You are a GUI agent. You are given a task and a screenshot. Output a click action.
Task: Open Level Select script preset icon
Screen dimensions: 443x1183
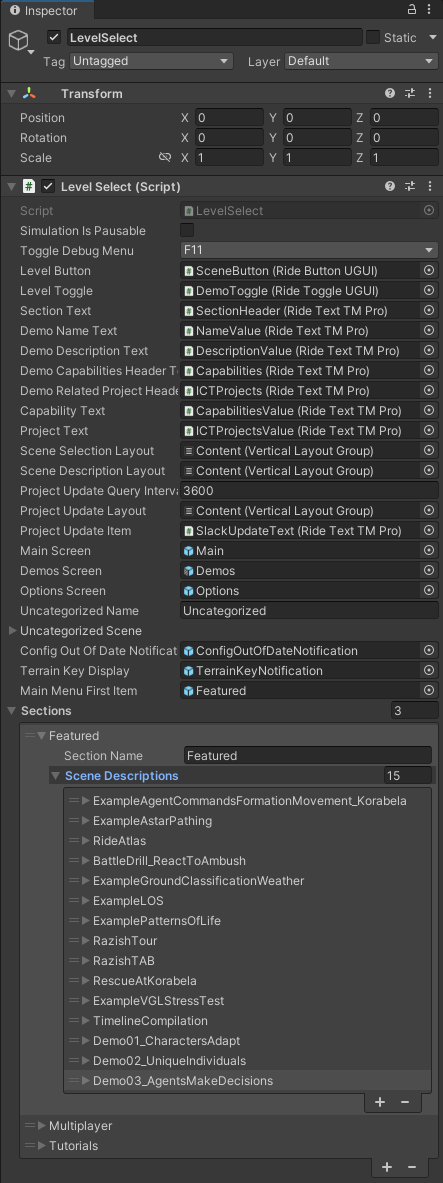click(x=410, y=186)
